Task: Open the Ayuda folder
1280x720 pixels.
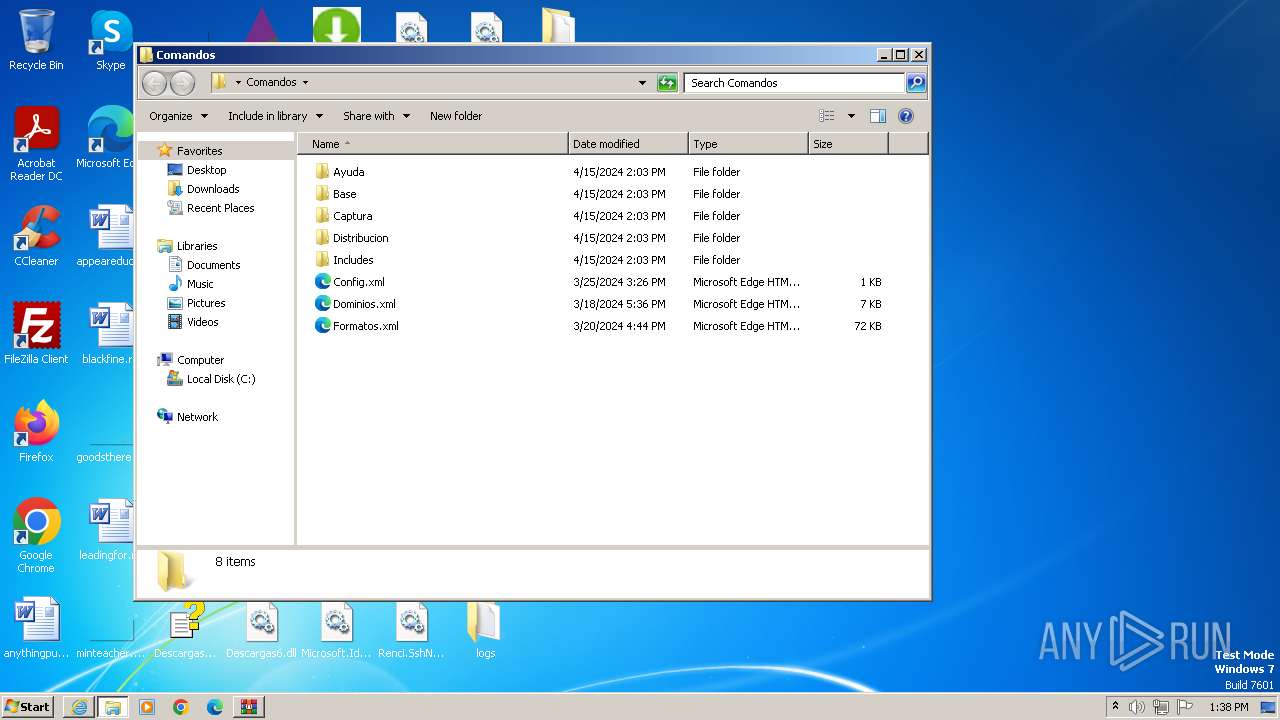Action: 348,172
